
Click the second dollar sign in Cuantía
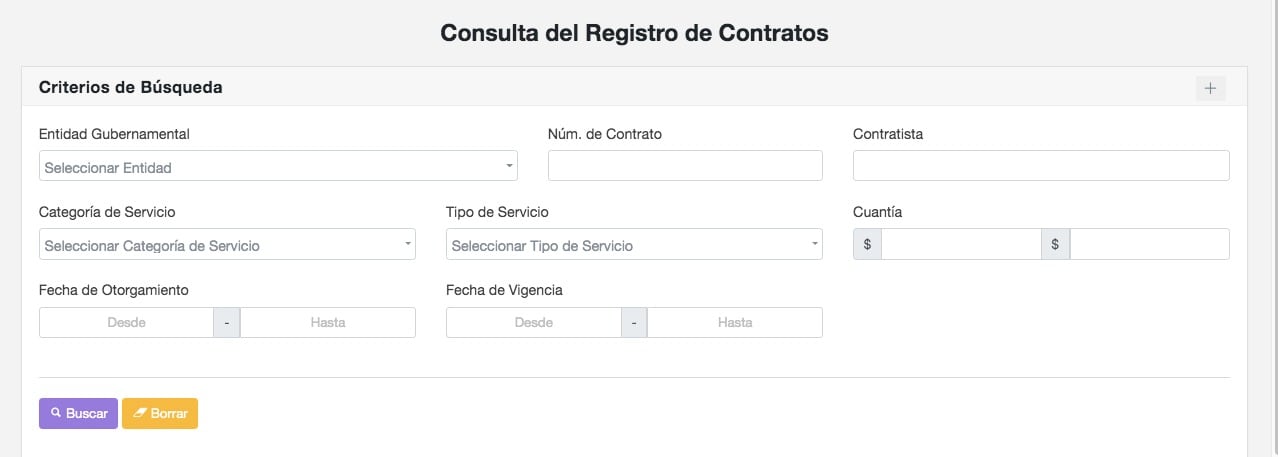click(1055, 244)
